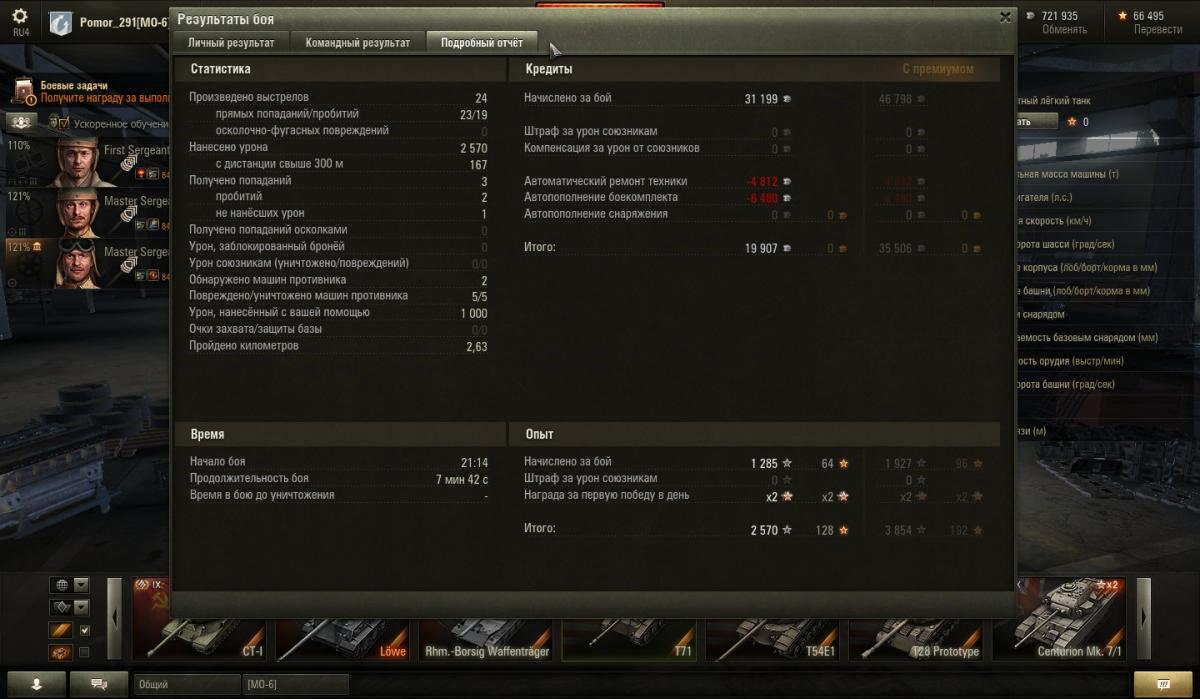Expand the nation filter dropdown
1200x699 pixels.
click(x=82, y=585)
